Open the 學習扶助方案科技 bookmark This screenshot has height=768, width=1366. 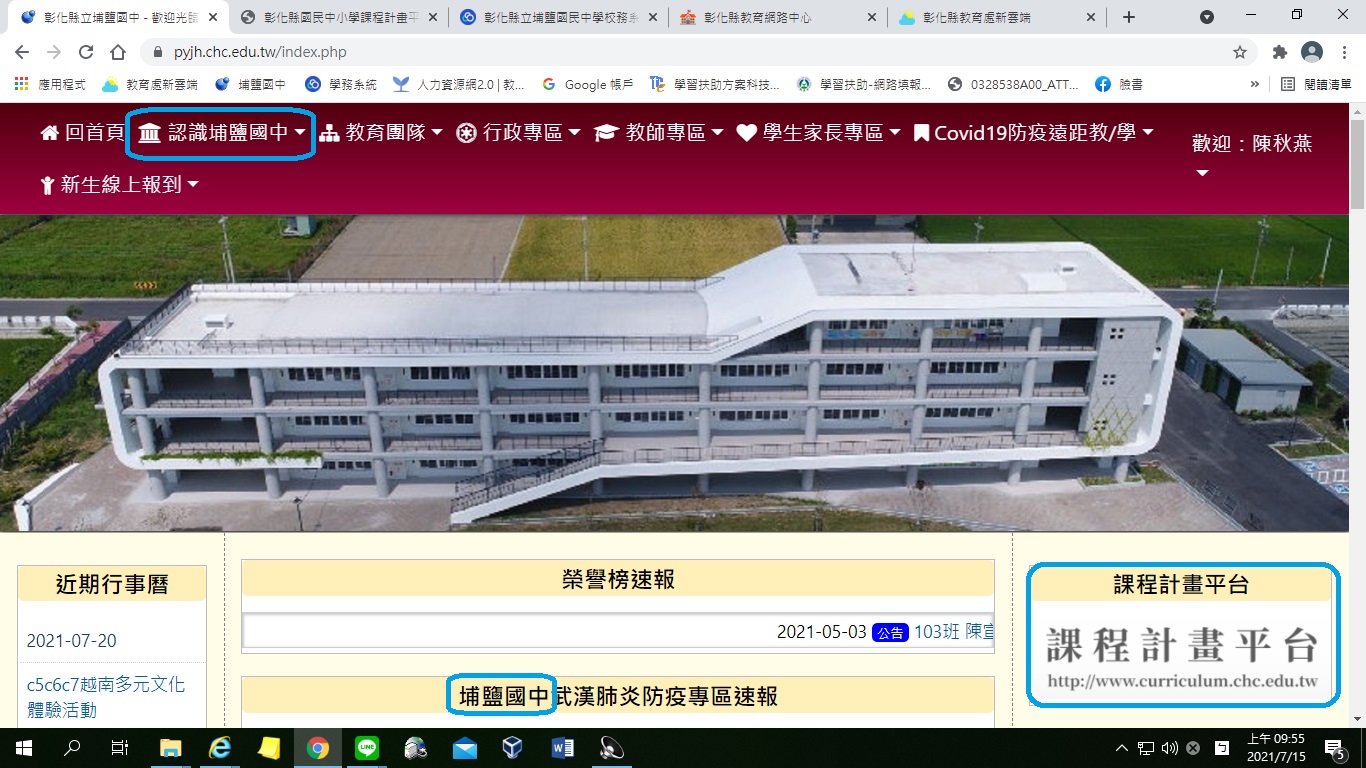pyautogui.click(x=715, y=85)
